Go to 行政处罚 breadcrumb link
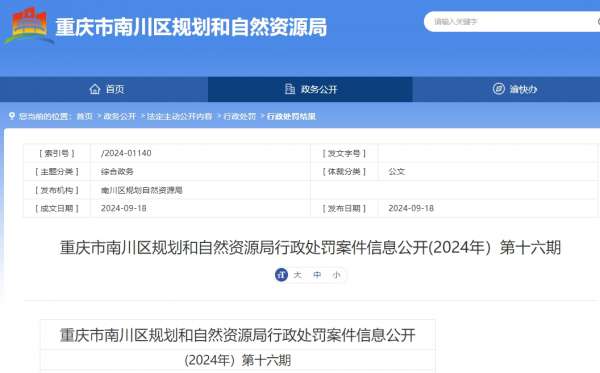 click(x=240, y=116)
